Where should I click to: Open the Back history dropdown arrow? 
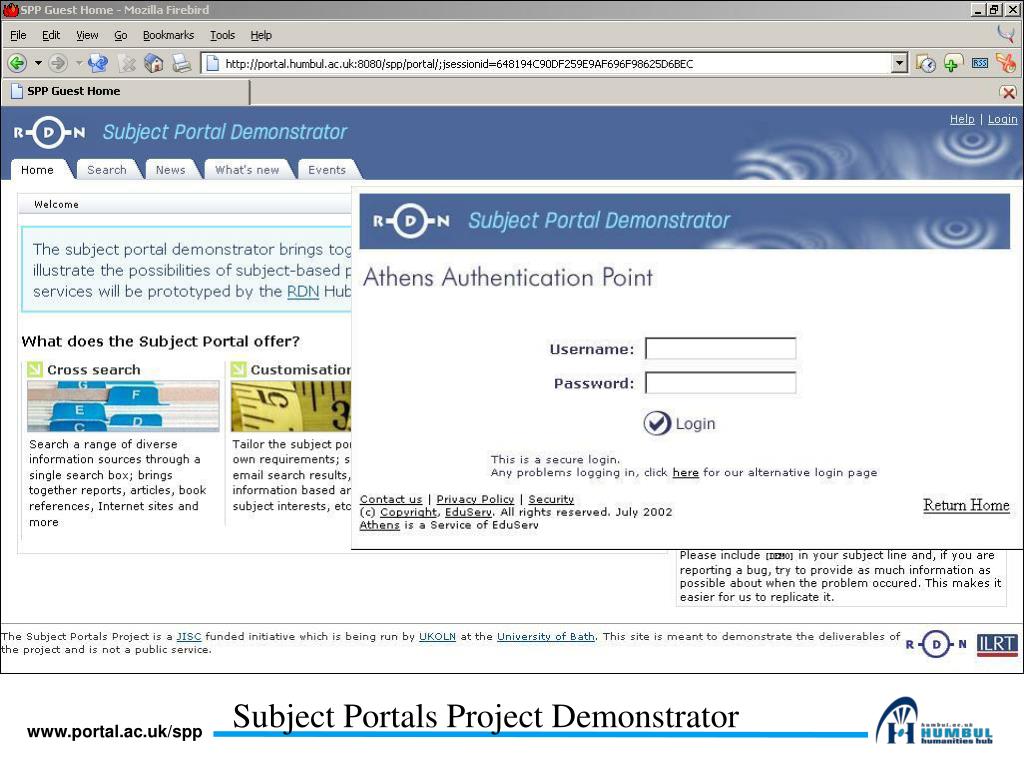[x=38, y=63]
